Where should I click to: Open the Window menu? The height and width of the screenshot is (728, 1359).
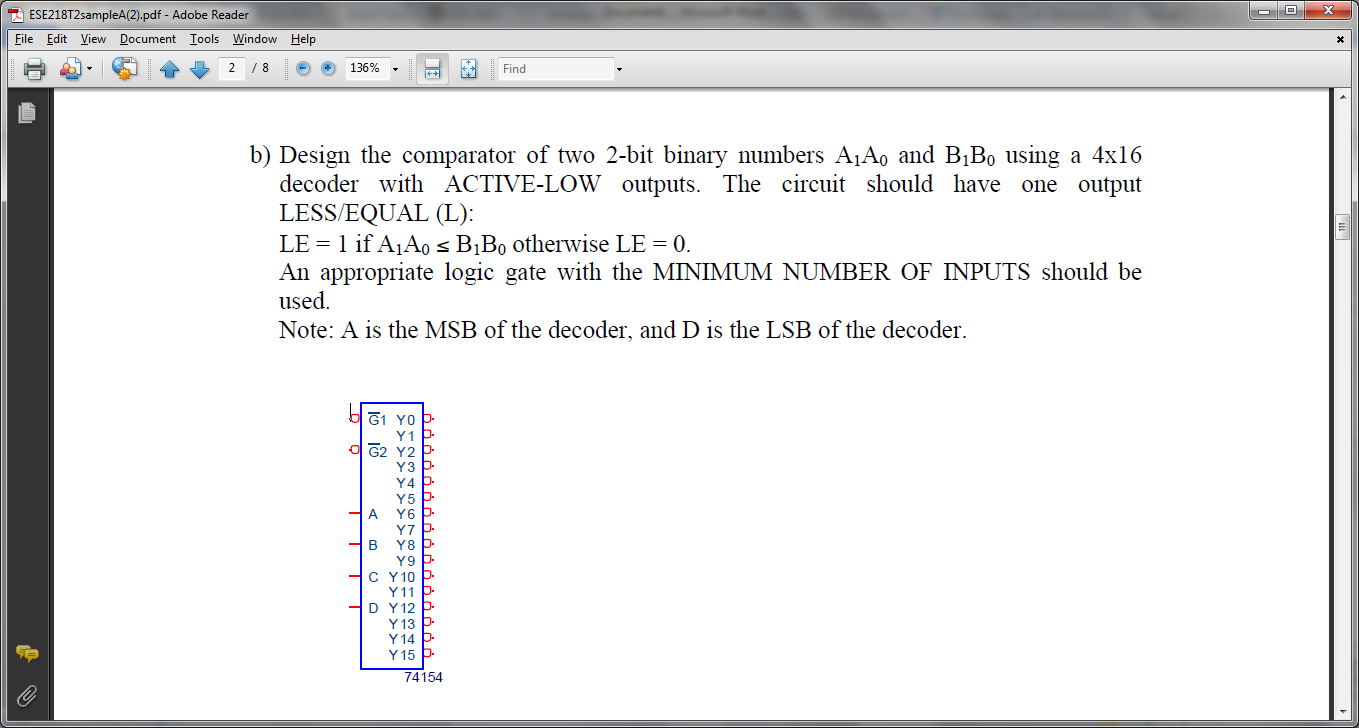[255, 39]
